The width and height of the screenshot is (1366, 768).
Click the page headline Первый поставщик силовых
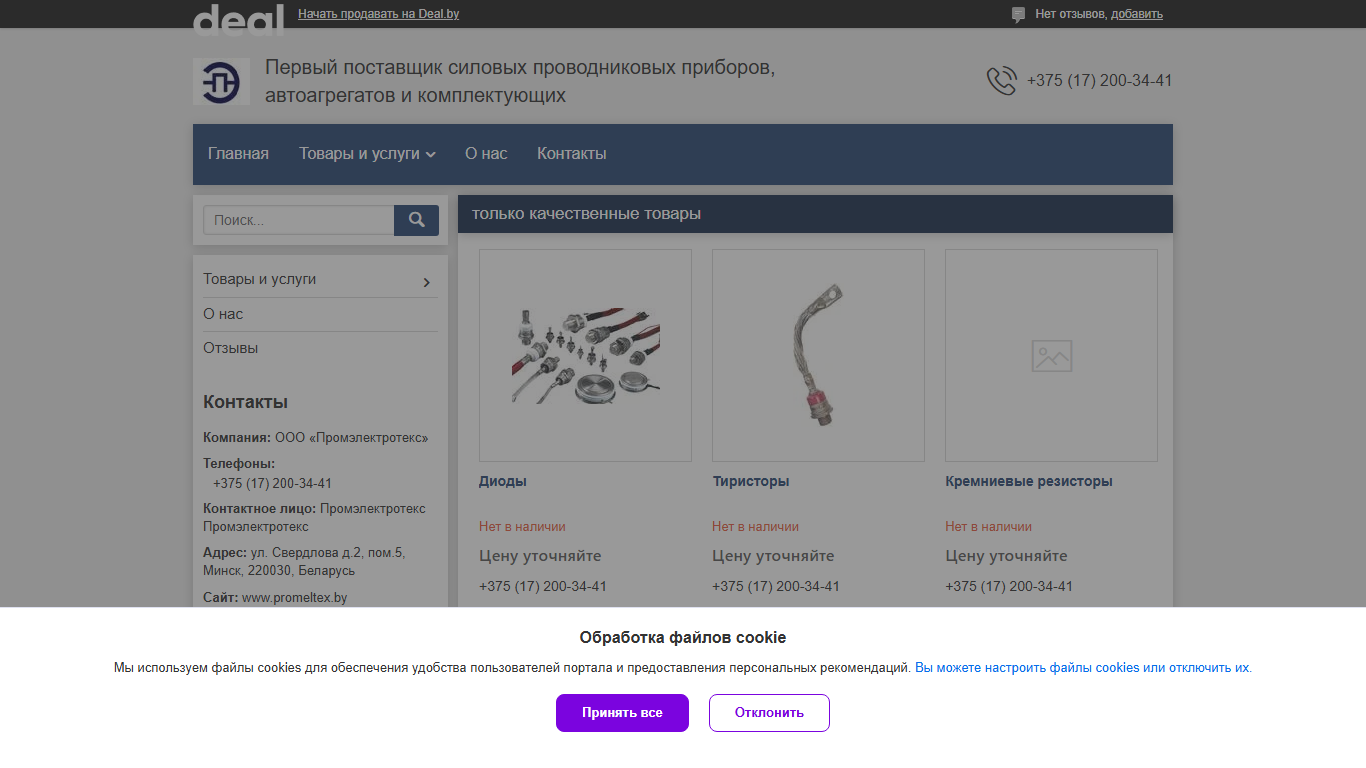coord(520,82)
